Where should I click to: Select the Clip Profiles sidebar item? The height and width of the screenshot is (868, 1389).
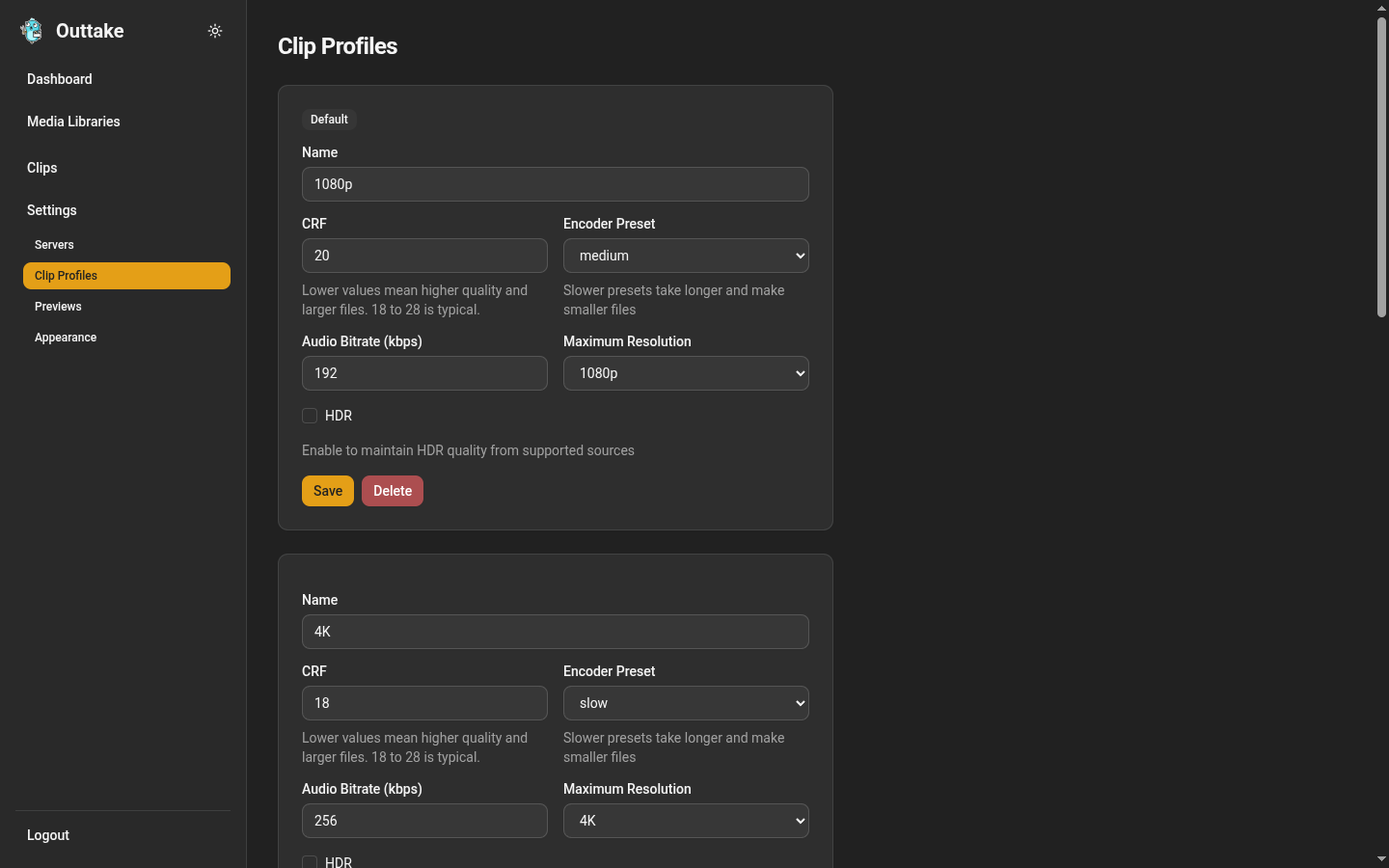[x=126, y=276]
